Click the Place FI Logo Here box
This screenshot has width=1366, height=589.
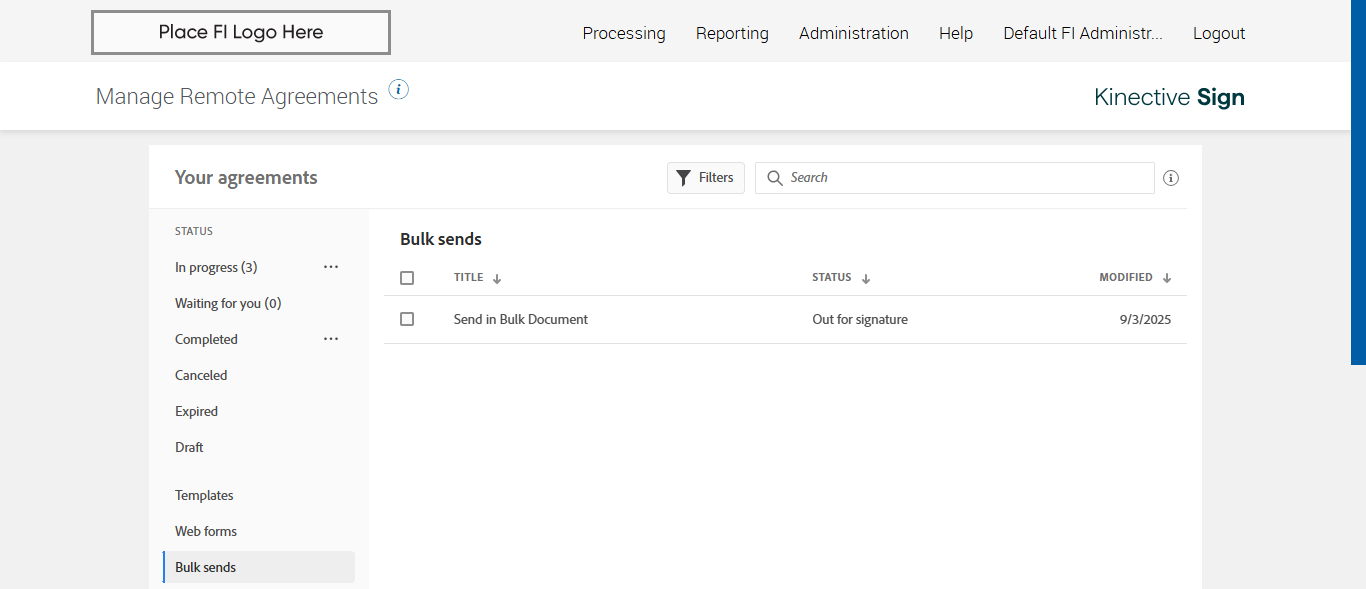click(241, 32)
